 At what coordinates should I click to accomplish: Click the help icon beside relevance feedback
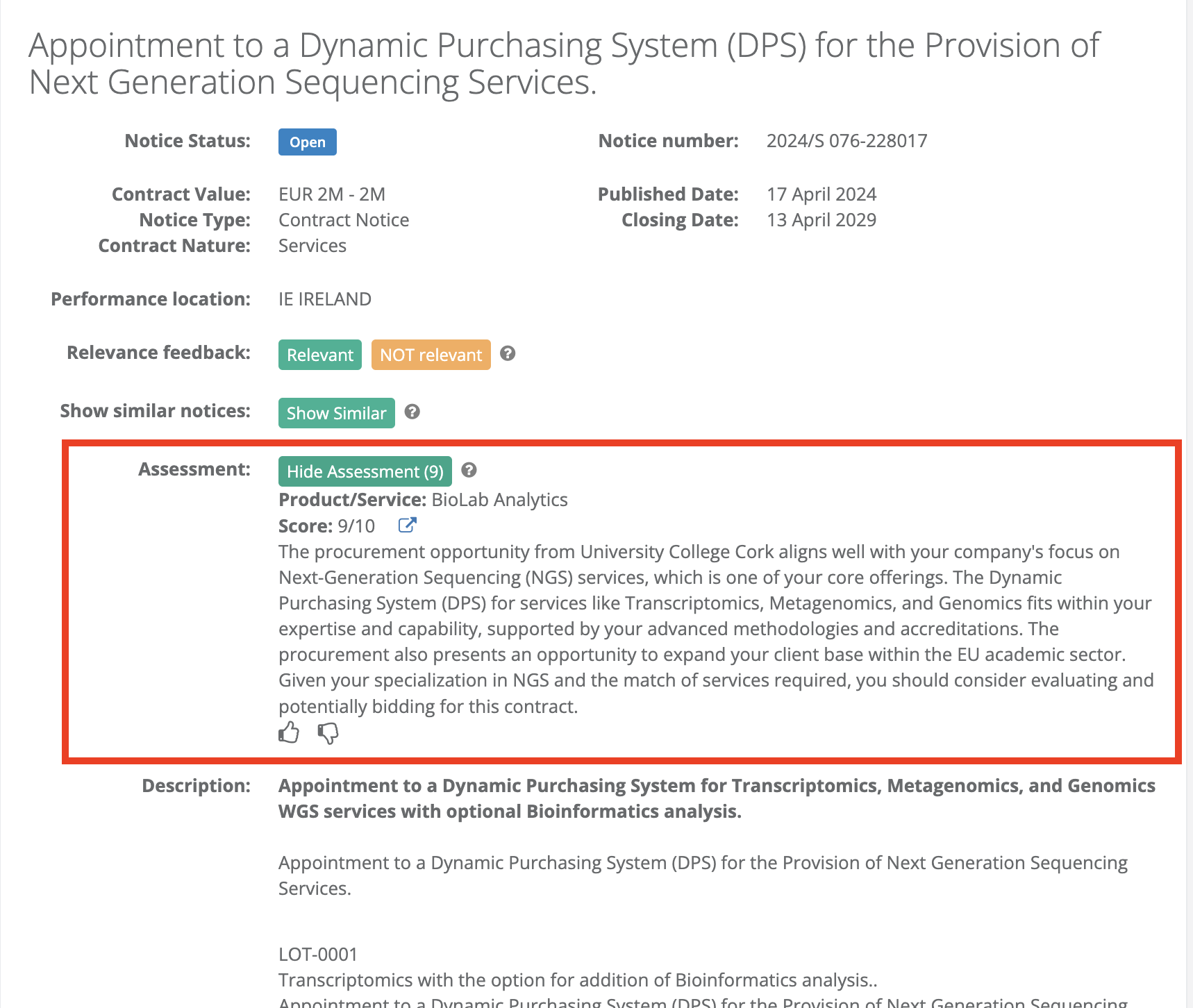point(507,354)
